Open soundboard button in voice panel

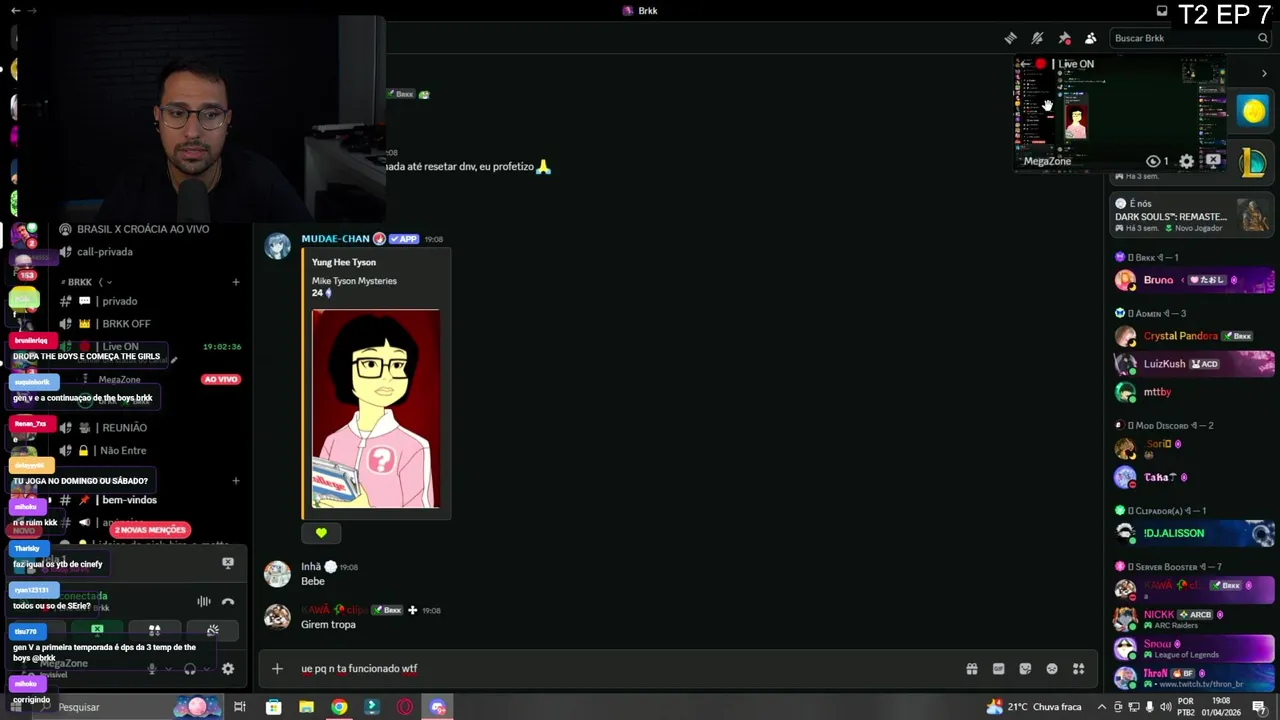212,630
